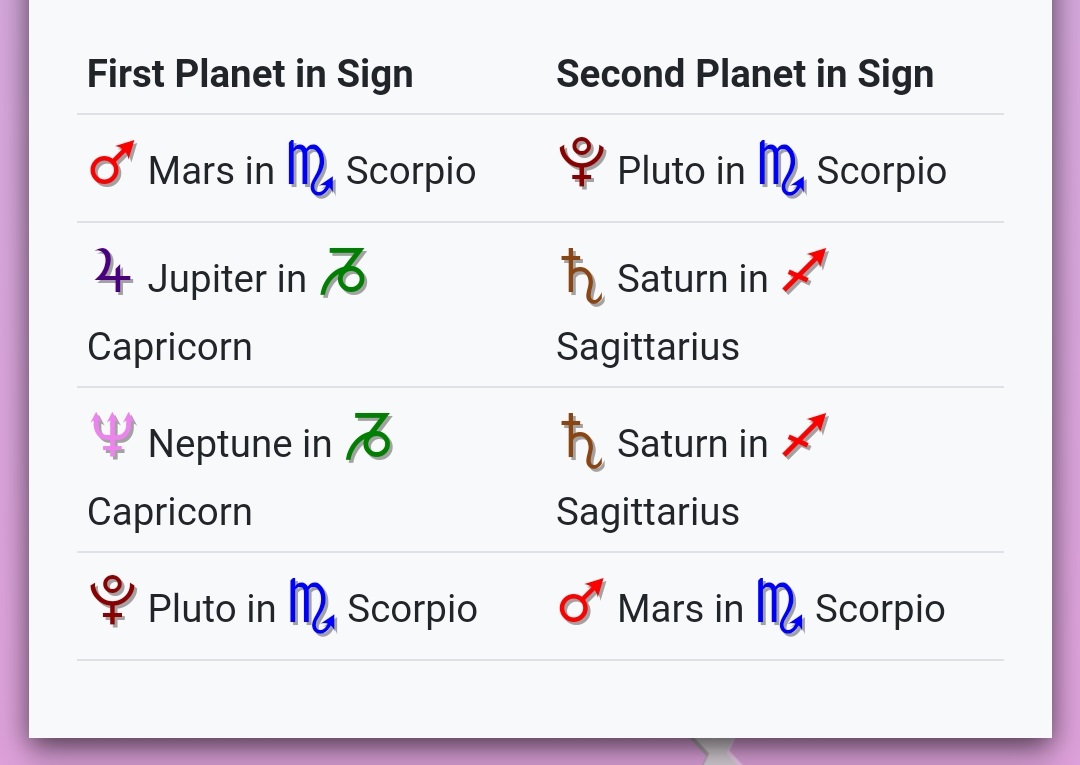Click 'Sagittarius' text under the first Saturn entry
This screenshot has height=765, width=1080.
pos(648,347)
